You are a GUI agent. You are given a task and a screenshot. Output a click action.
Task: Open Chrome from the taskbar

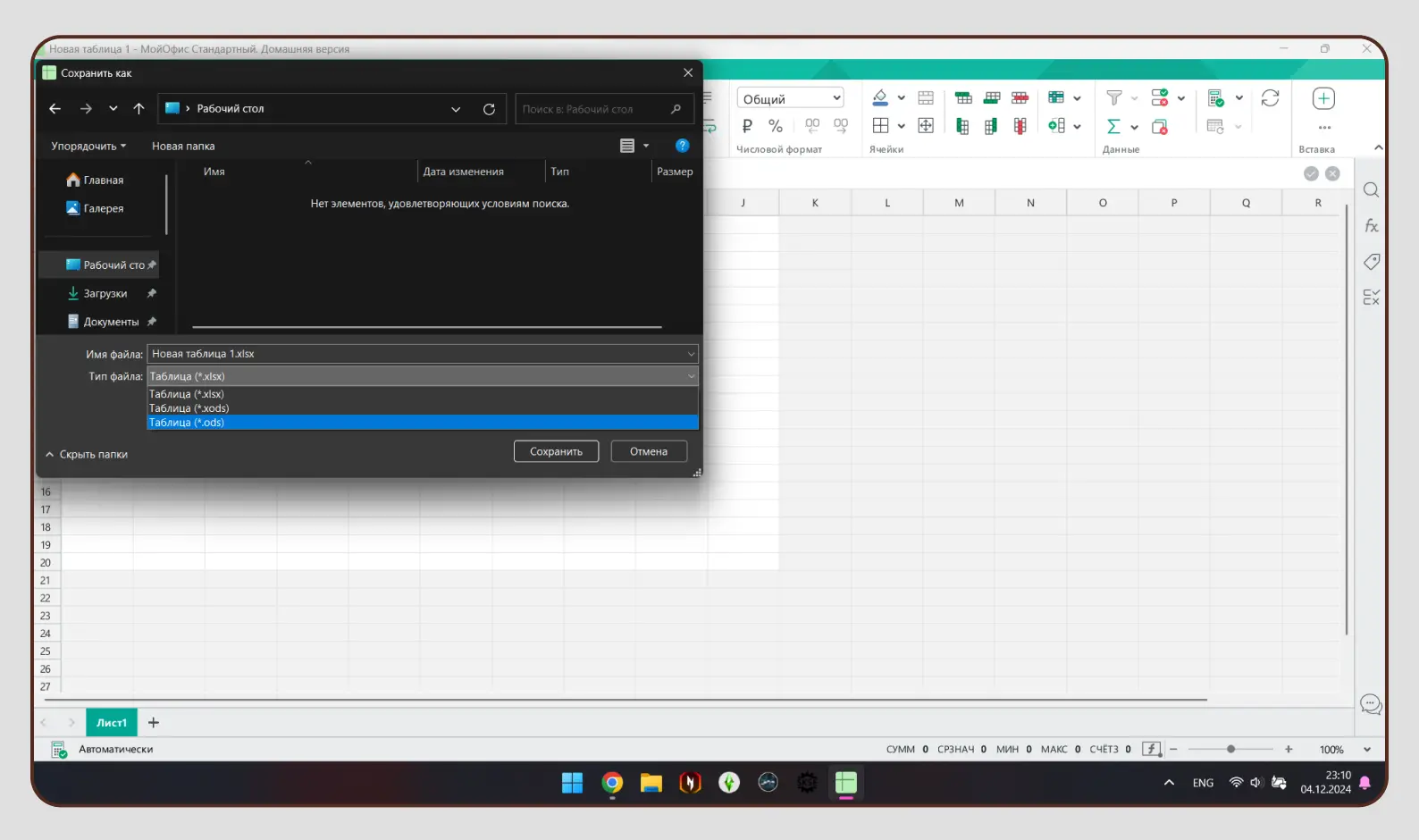(612, 783)
